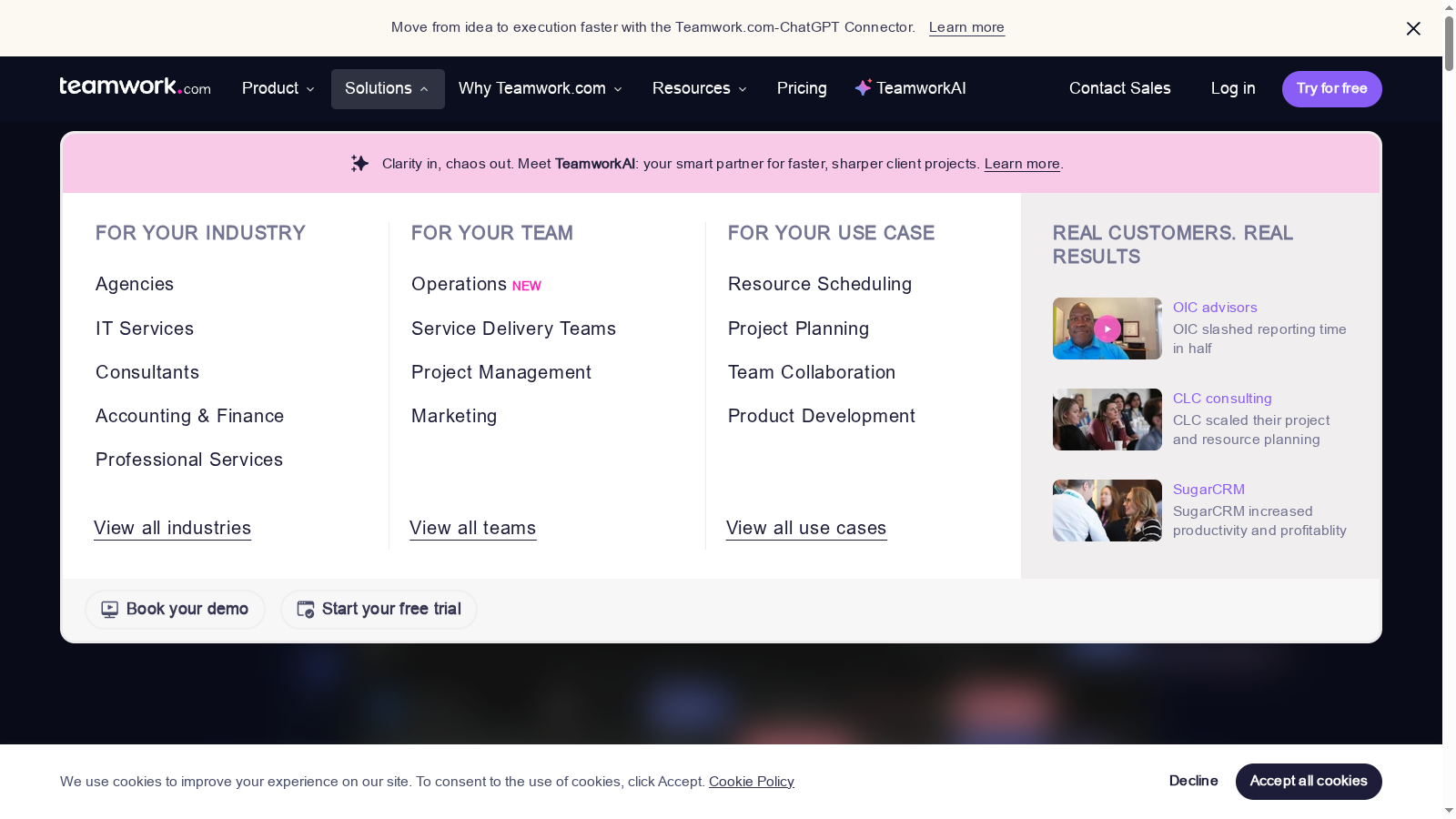Play the OIC advisors customer video

click(1107, 329)
